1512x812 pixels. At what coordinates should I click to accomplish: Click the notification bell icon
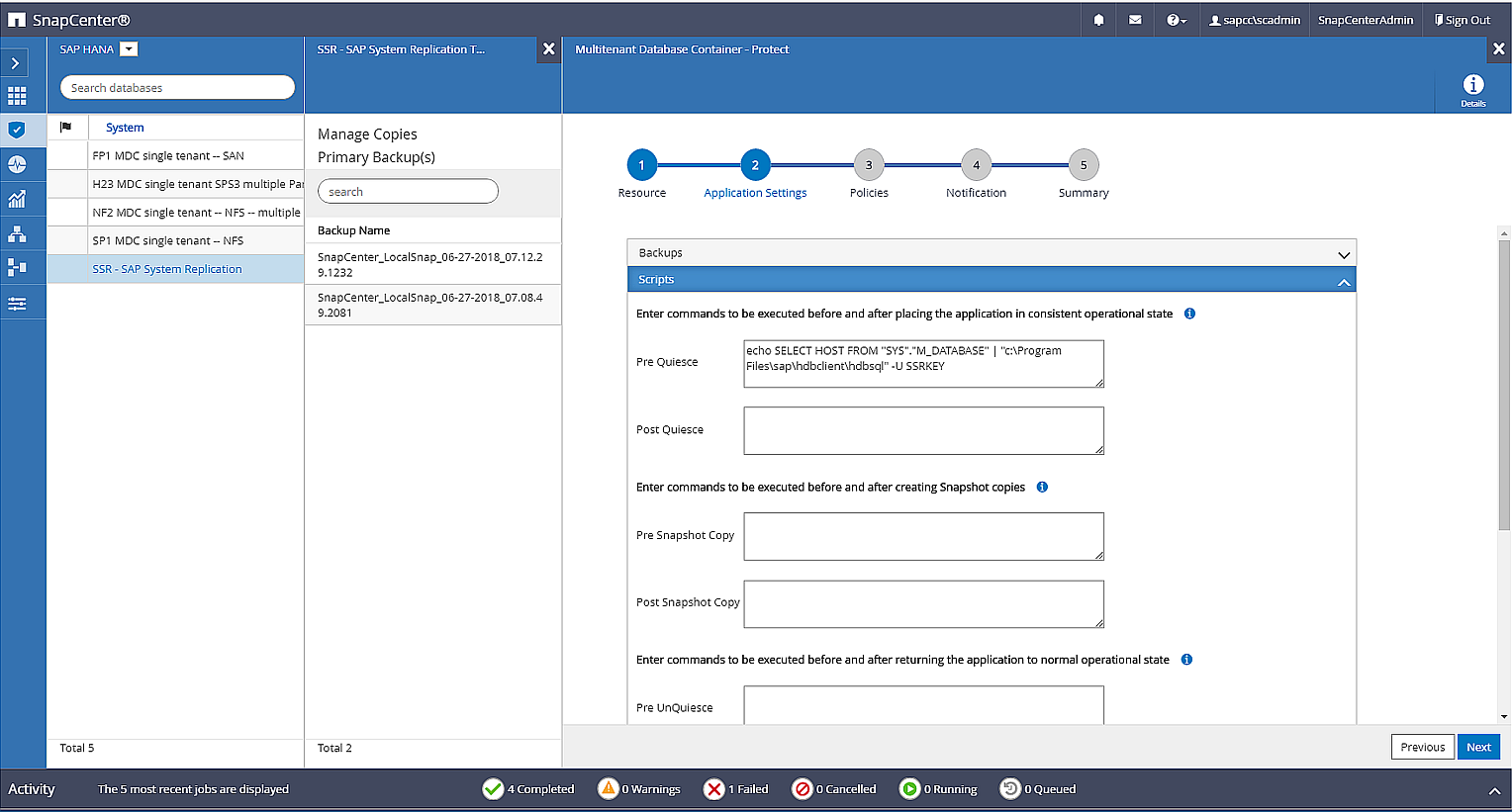click(x=1098, y=20)
